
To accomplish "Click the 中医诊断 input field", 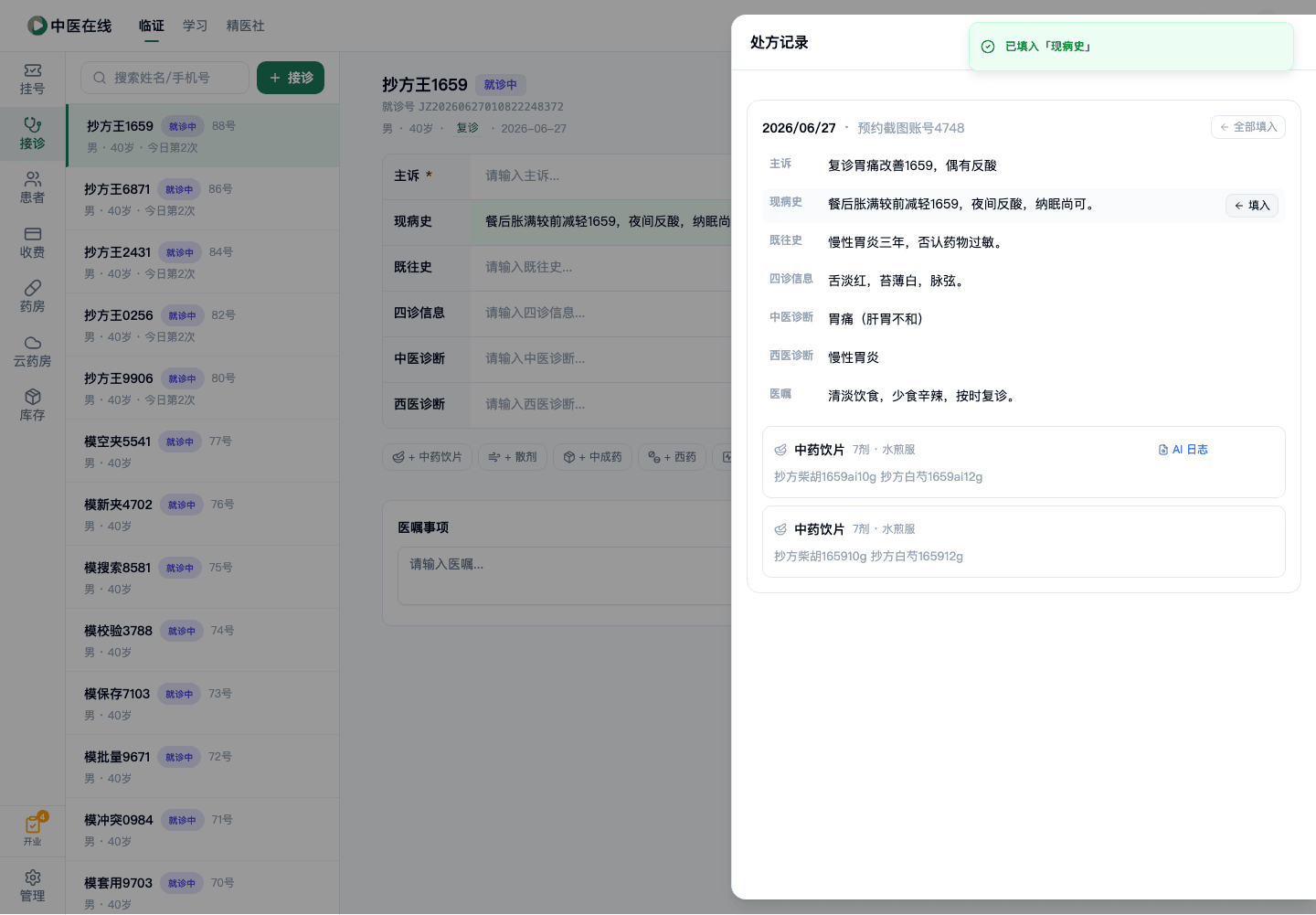I will point(601,358).
